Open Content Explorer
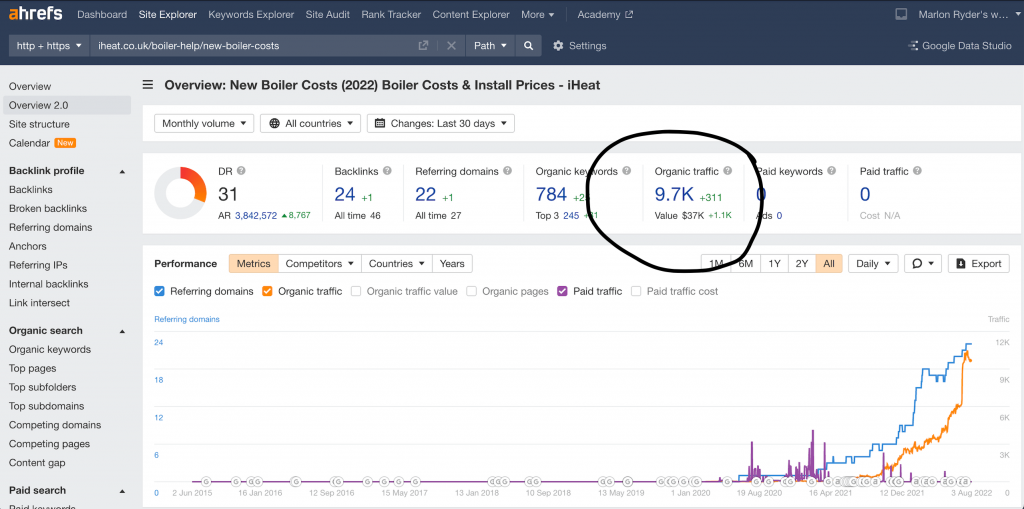This screenshot has width=1024, height=509. click(x=471, y=14)
